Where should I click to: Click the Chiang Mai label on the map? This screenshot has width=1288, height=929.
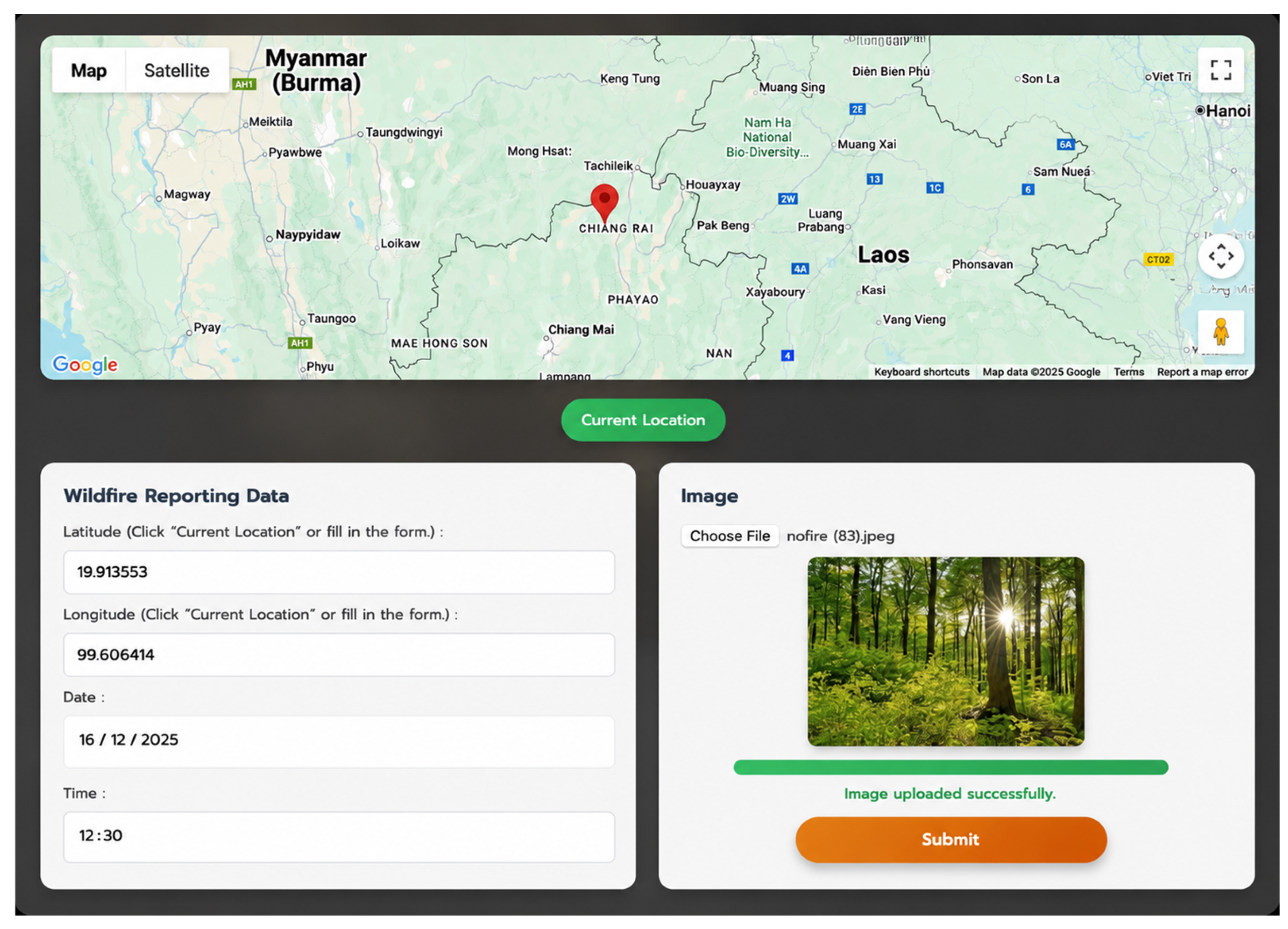tap(581, 329)
